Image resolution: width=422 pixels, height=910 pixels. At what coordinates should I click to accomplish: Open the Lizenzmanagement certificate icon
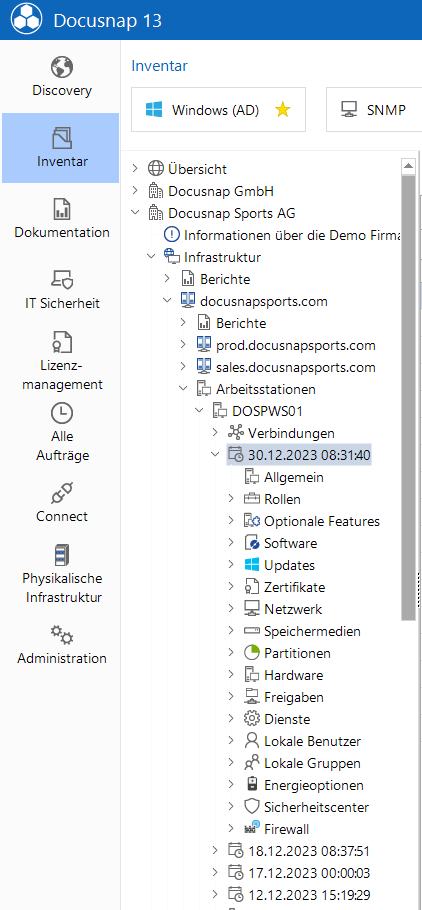click(x=62, y=342)
